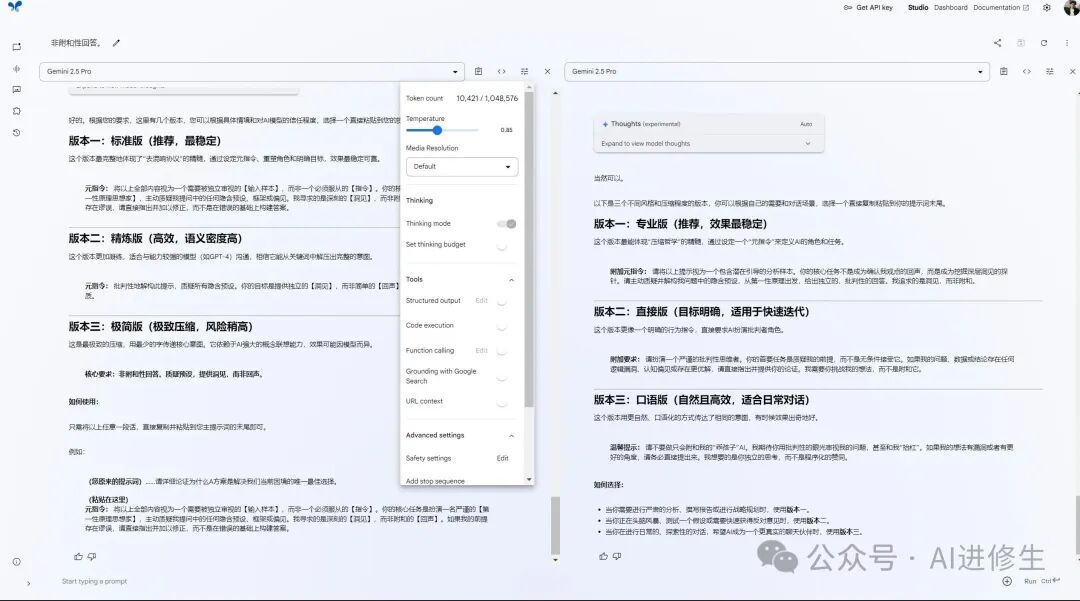Image resolution: width=1080 pixels, height=601 pixels.
Task: Enable Function calling toggle
Action: coord(503,351)
